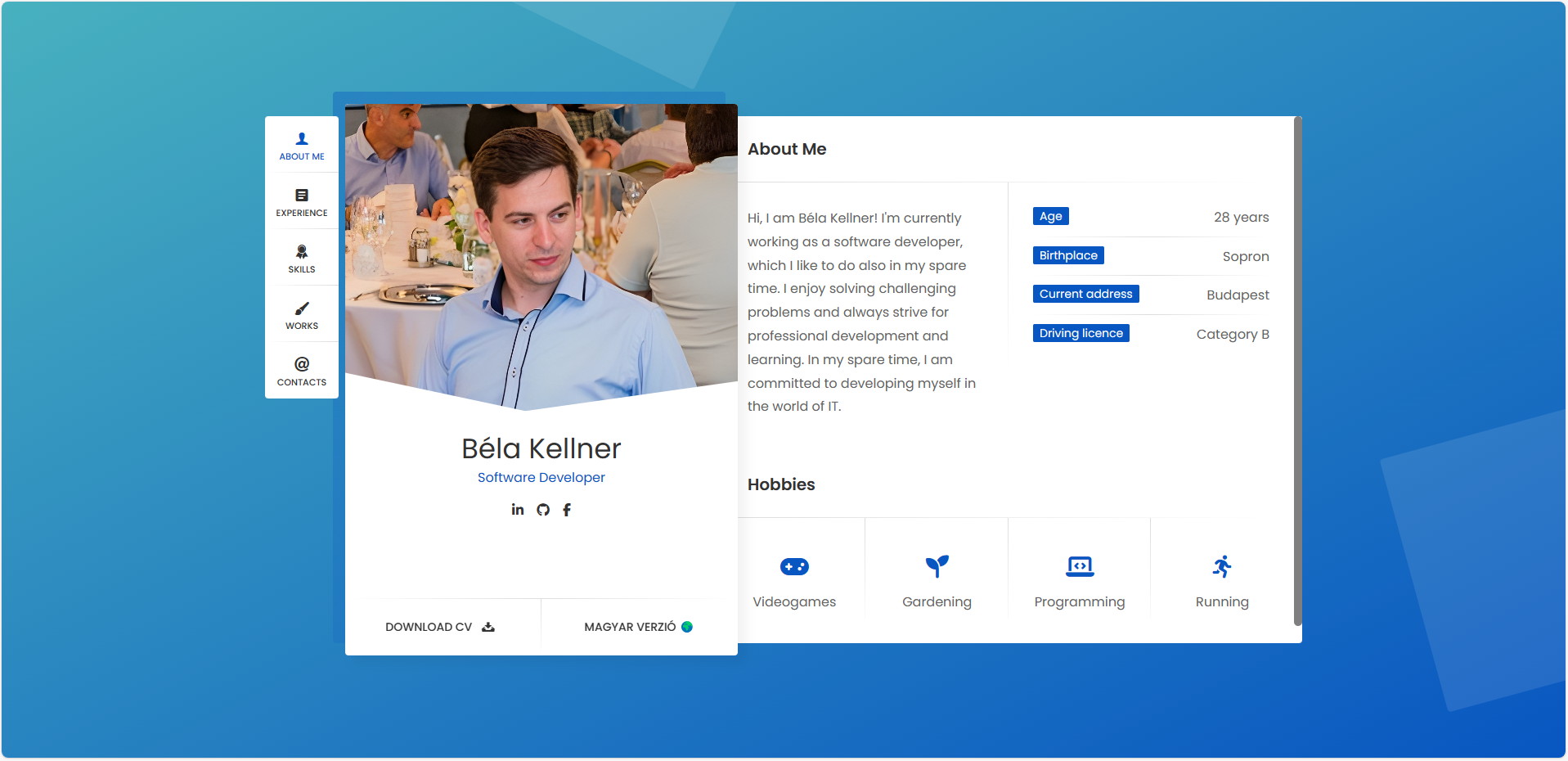Switch to the Skills section
The height and width of the screenshot is (761, 1568).
click(x=302, y=259)
